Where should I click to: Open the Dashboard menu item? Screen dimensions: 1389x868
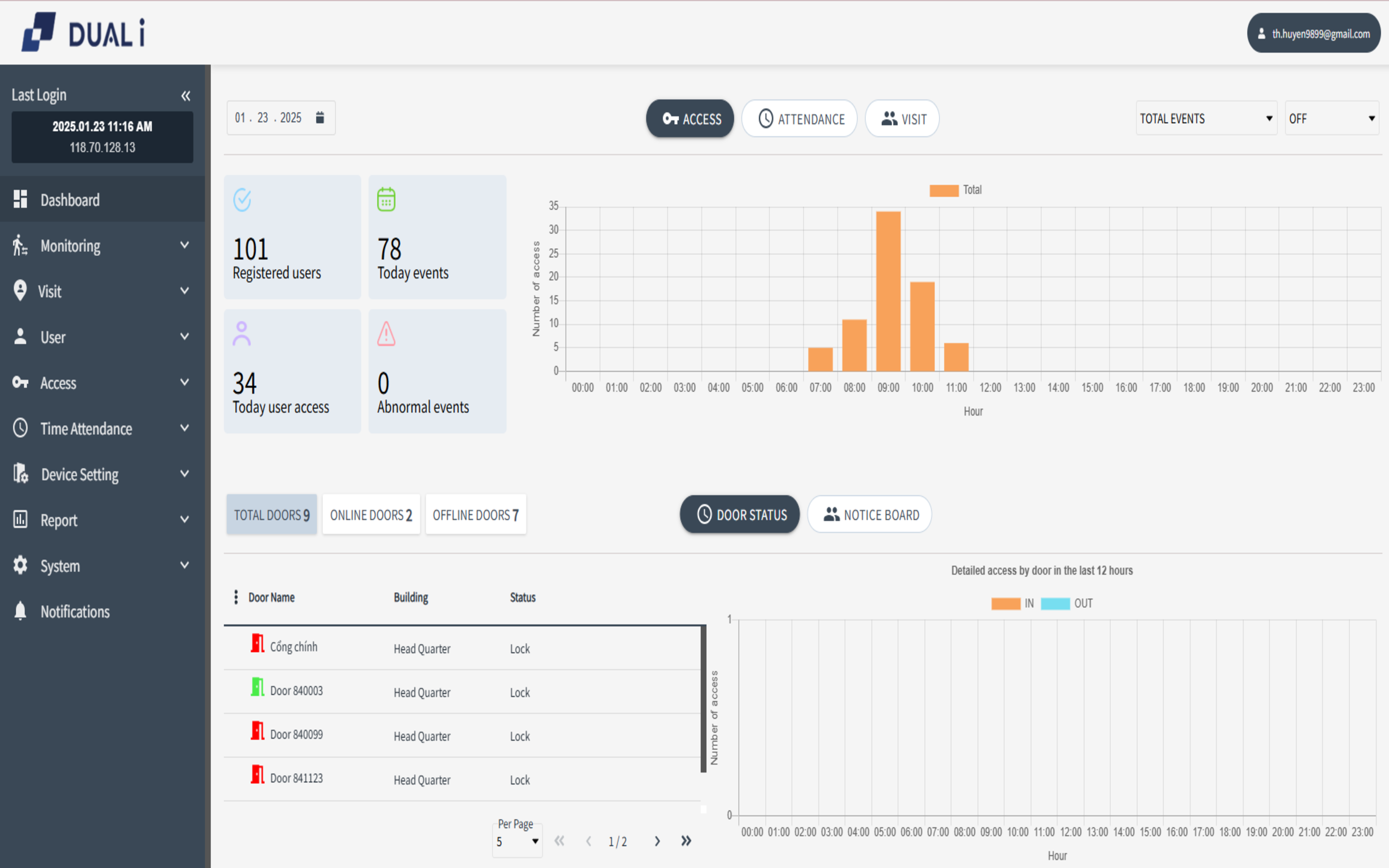point(102,199)
